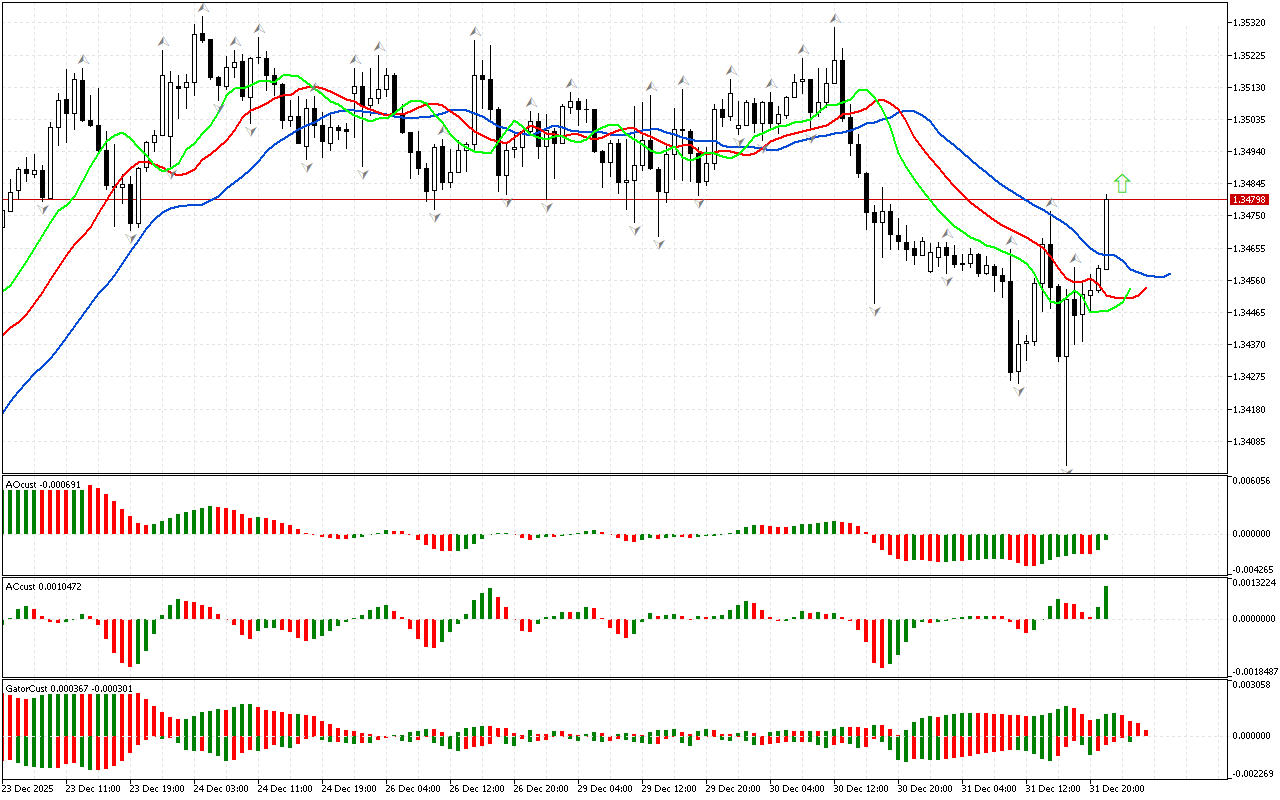The image size is (1280, 800).
Task: Click the 31 Dec 20:00 time label
Action: 1117,788
